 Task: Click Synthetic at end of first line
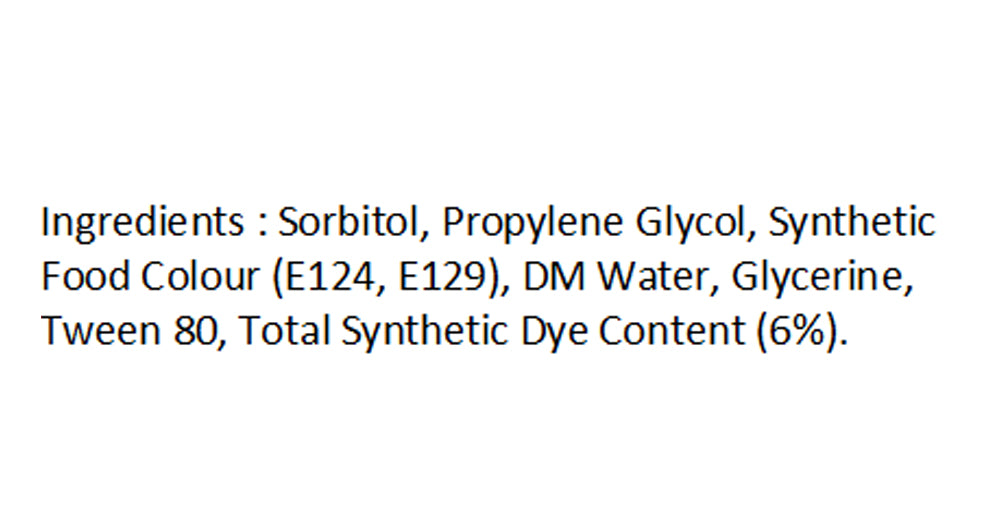pos(852,224)
